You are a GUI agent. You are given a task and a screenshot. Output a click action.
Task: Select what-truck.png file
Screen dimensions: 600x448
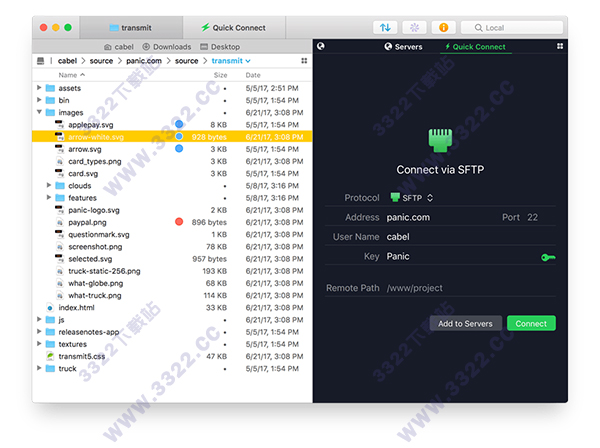(95, 296)
